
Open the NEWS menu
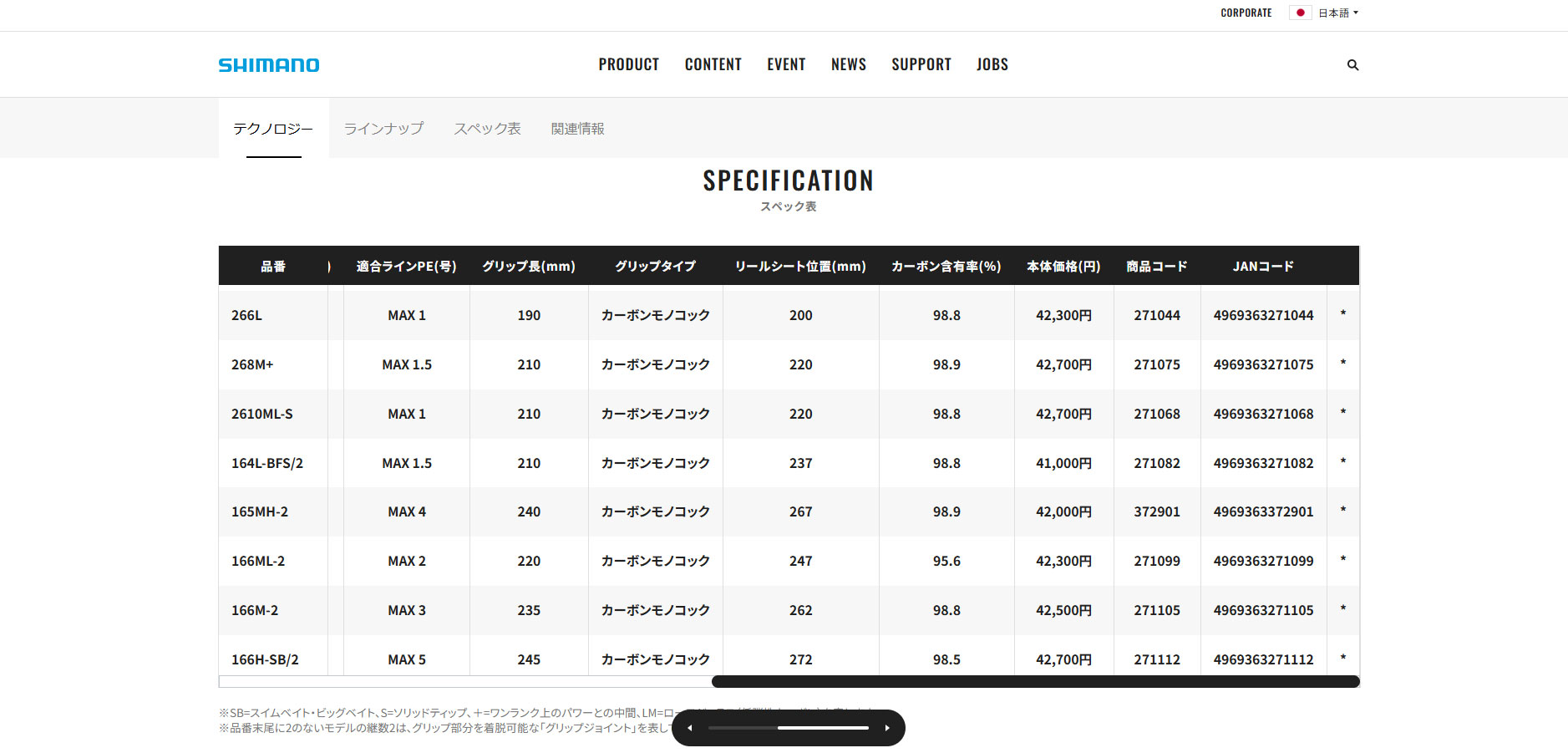coord(848,64)
